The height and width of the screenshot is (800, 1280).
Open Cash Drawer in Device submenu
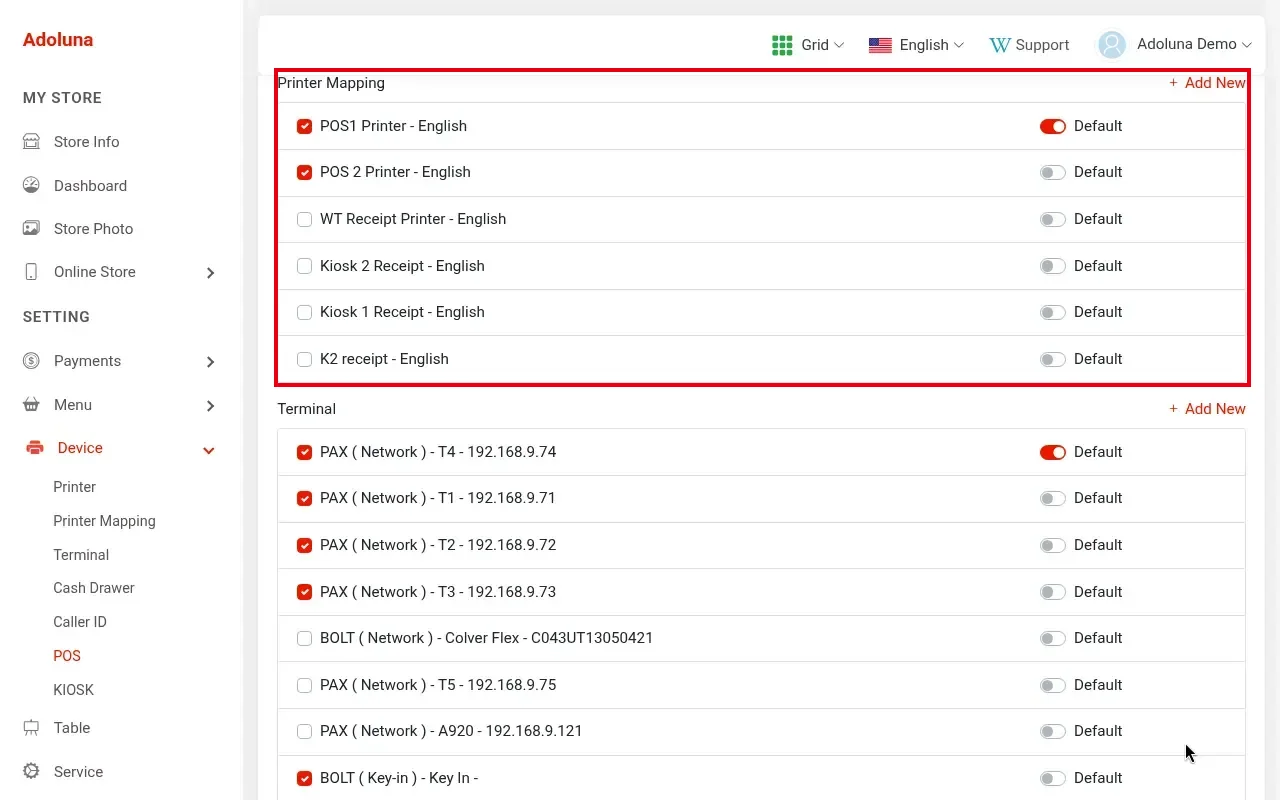94,588
